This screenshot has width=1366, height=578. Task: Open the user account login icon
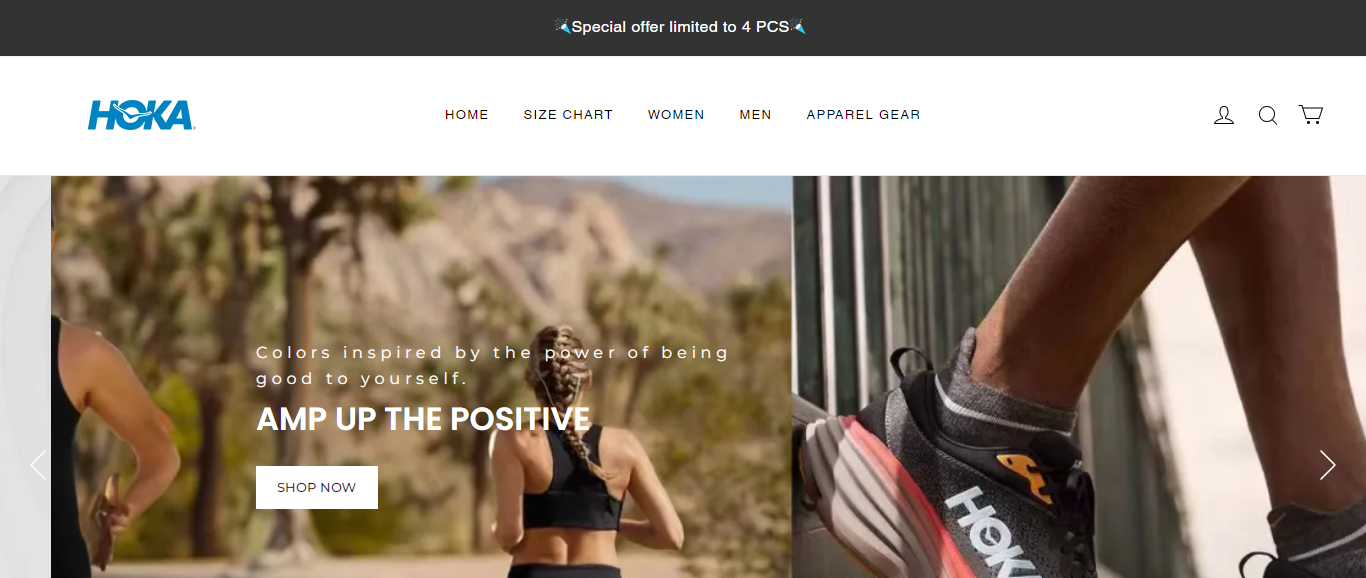point(1224,115)
